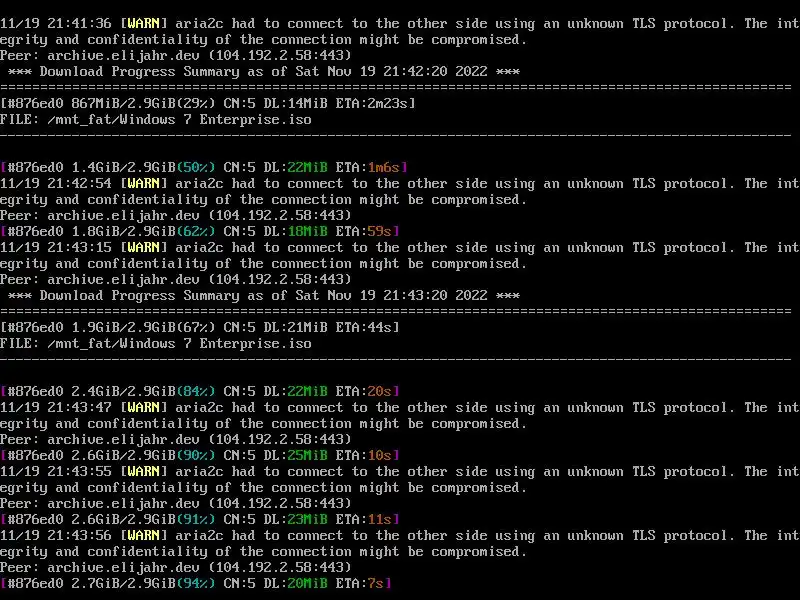Click the WARN tag on the 21:41:36 line

point(144,23)
